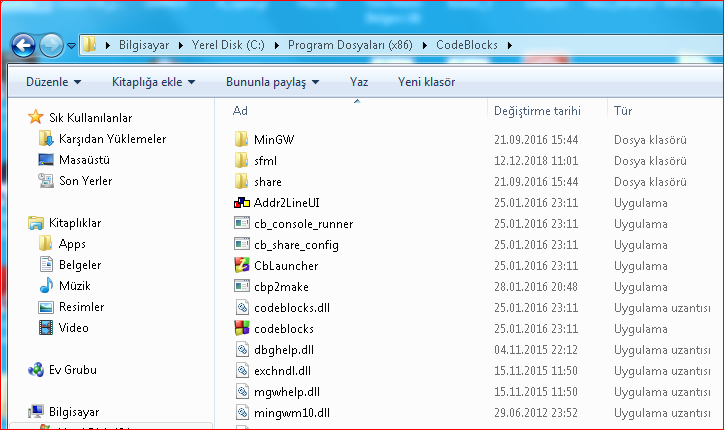Select the cb_console_runner application icon
Viewport: 724px width, 430px height.
click(x=241, y=223)
